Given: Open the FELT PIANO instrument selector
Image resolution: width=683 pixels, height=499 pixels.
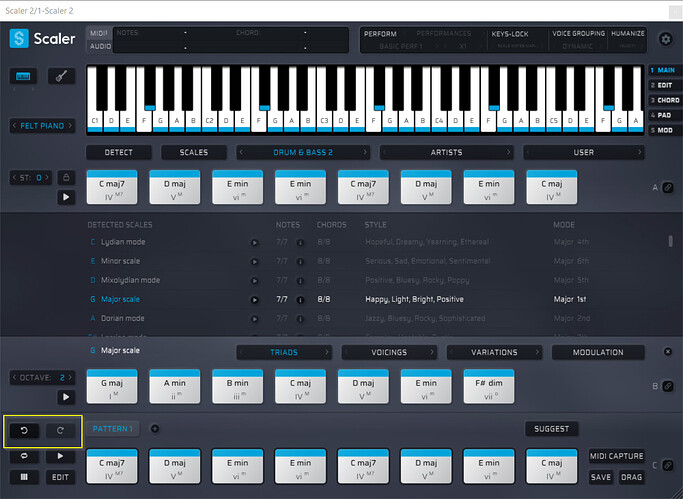Looking at the screenshot, I should tap(43, 126).
